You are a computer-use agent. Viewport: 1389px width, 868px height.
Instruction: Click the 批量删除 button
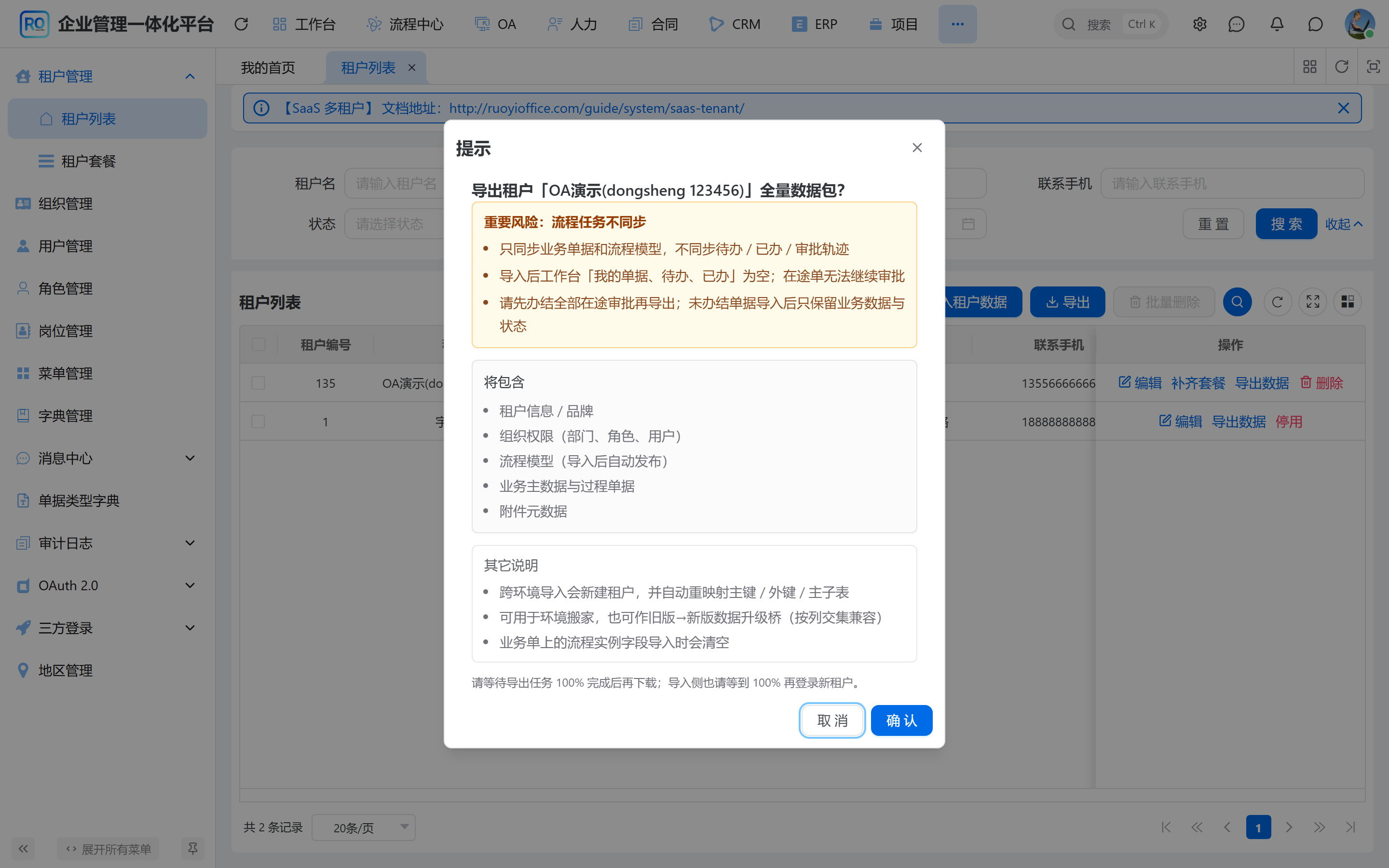[x=1164, y=302]
